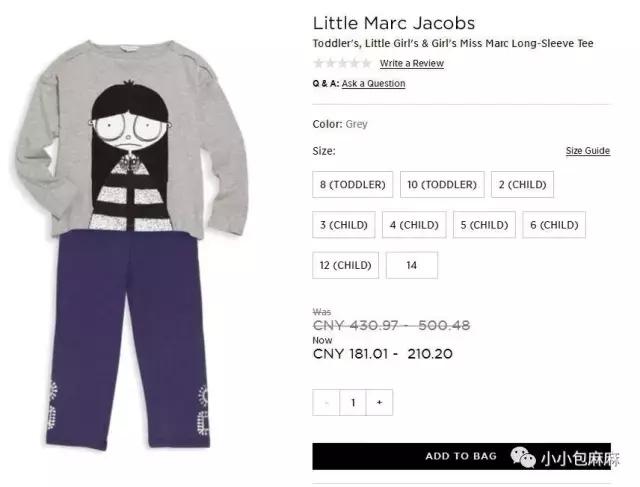Click the grey Miss Marc tee image
The image size is (640, 487).
pyautogui.click(x=131, y=140)
